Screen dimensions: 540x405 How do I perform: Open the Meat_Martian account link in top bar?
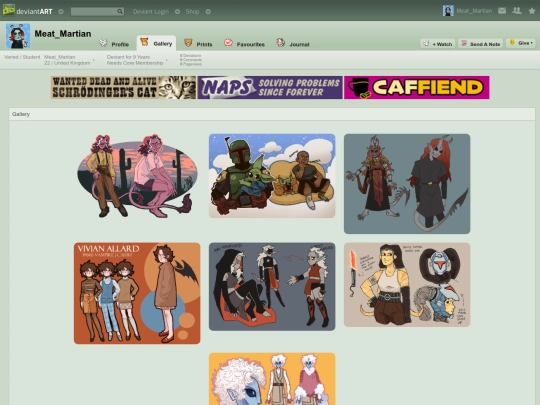(474, 11)
